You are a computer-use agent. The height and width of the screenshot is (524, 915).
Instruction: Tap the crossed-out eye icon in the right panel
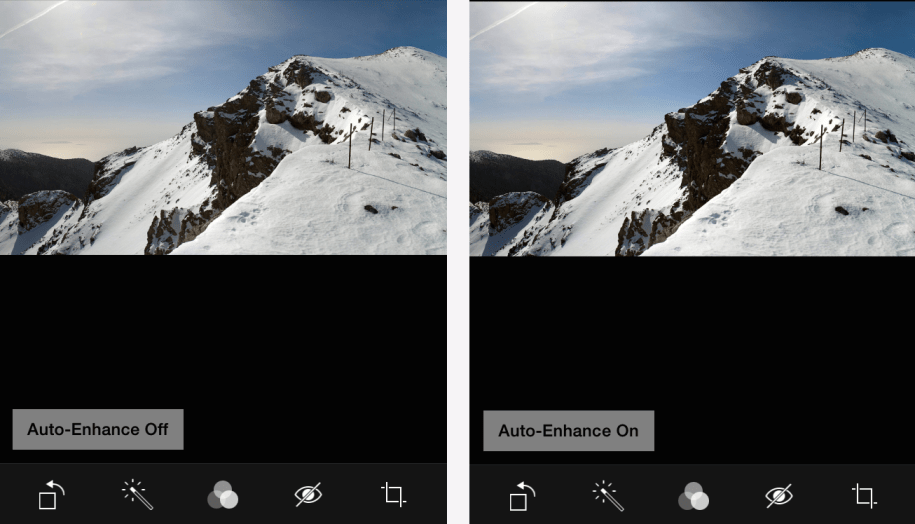pyautogui.click(x=779, y=494)
